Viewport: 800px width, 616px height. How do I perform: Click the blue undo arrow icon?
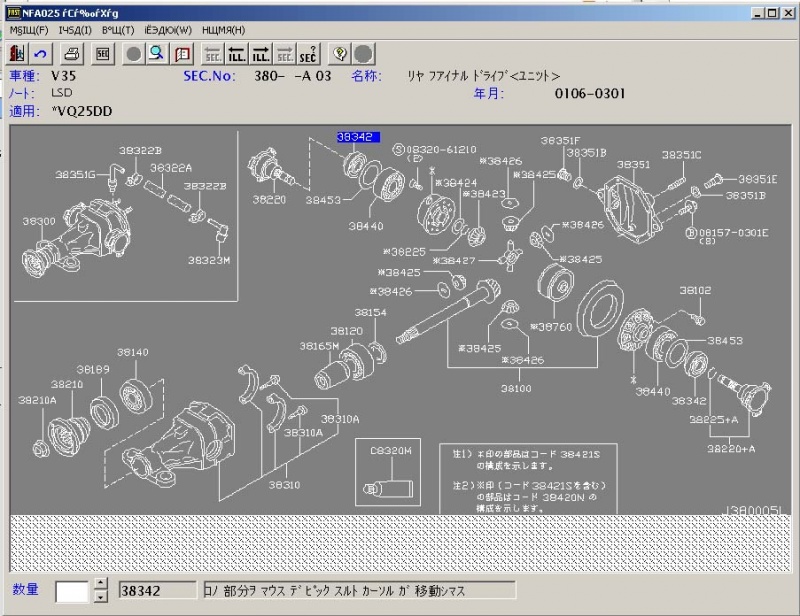click(x=41, y=53)
